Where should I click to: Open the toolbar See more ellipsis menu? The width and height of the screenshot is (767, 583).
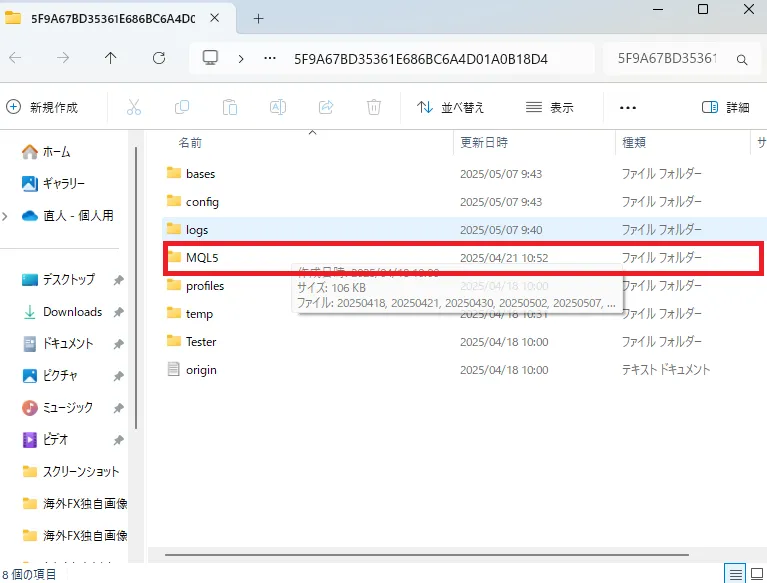[x=628, y=108]
